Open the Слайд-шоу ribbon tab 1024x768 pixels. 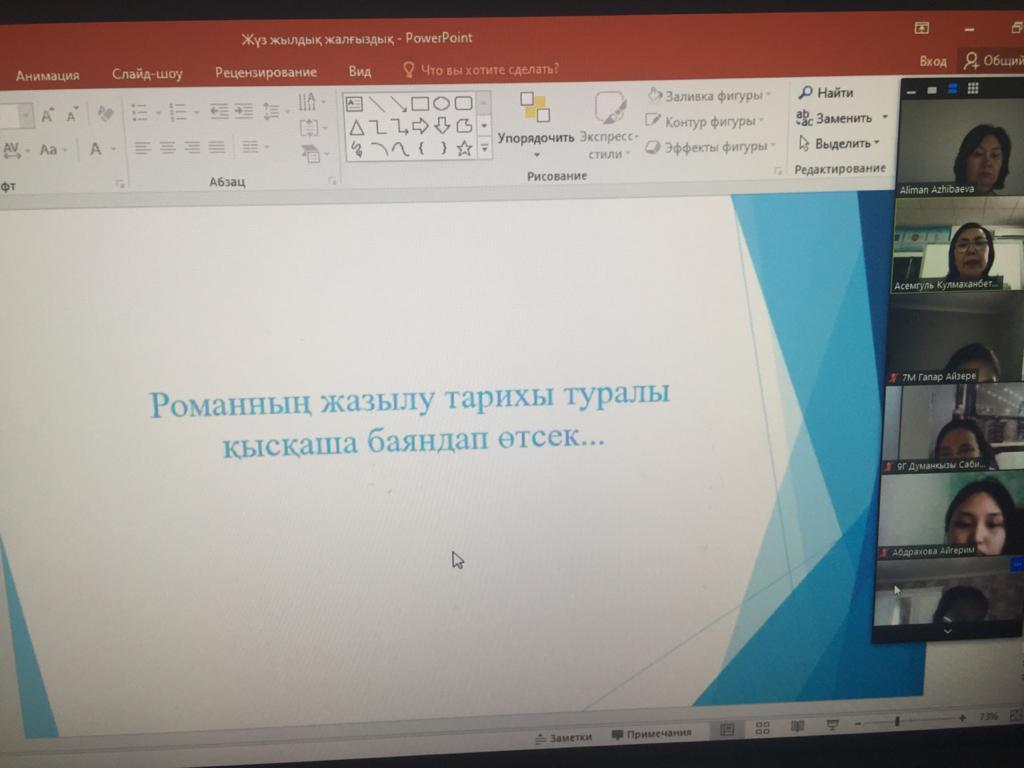tap(147, 74)
